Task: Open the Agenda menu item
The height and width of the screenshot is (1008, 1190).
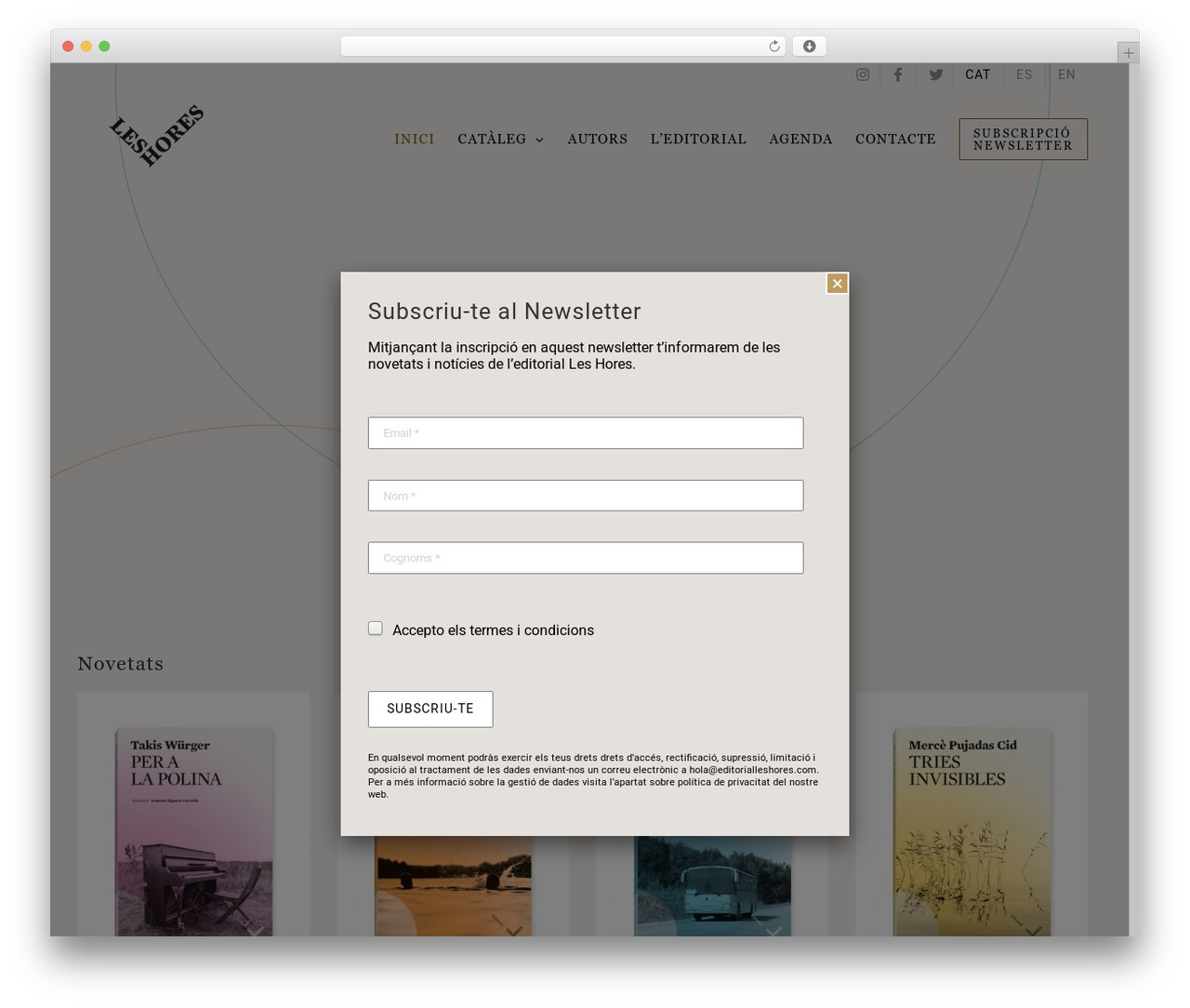Action: pyautogui.click(x=800, y=139)
